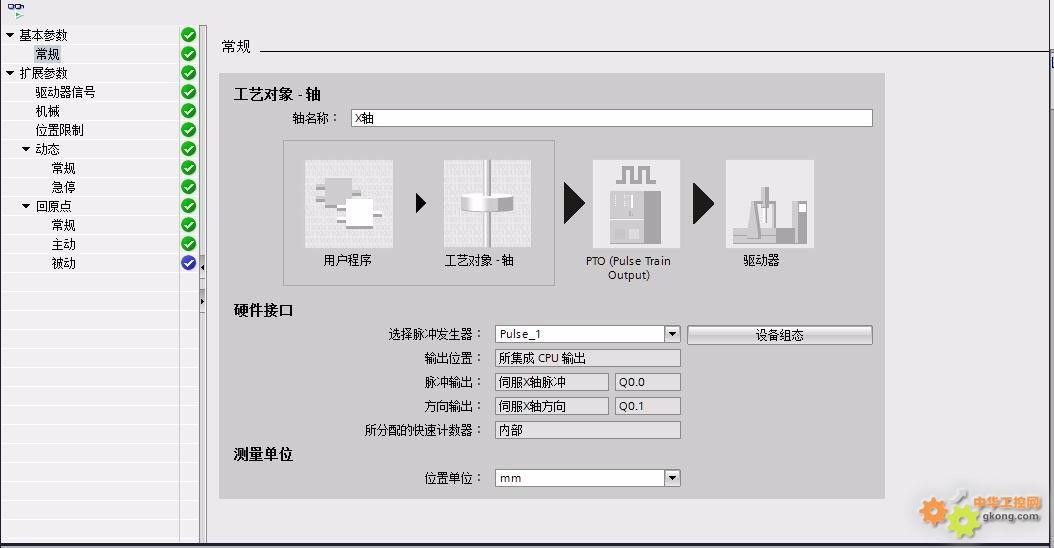Image resolution: width=1054 pixels, height=548 pixels.
Task: Click the green check status icon beside 扩展参数
Action: pos(188,73)
